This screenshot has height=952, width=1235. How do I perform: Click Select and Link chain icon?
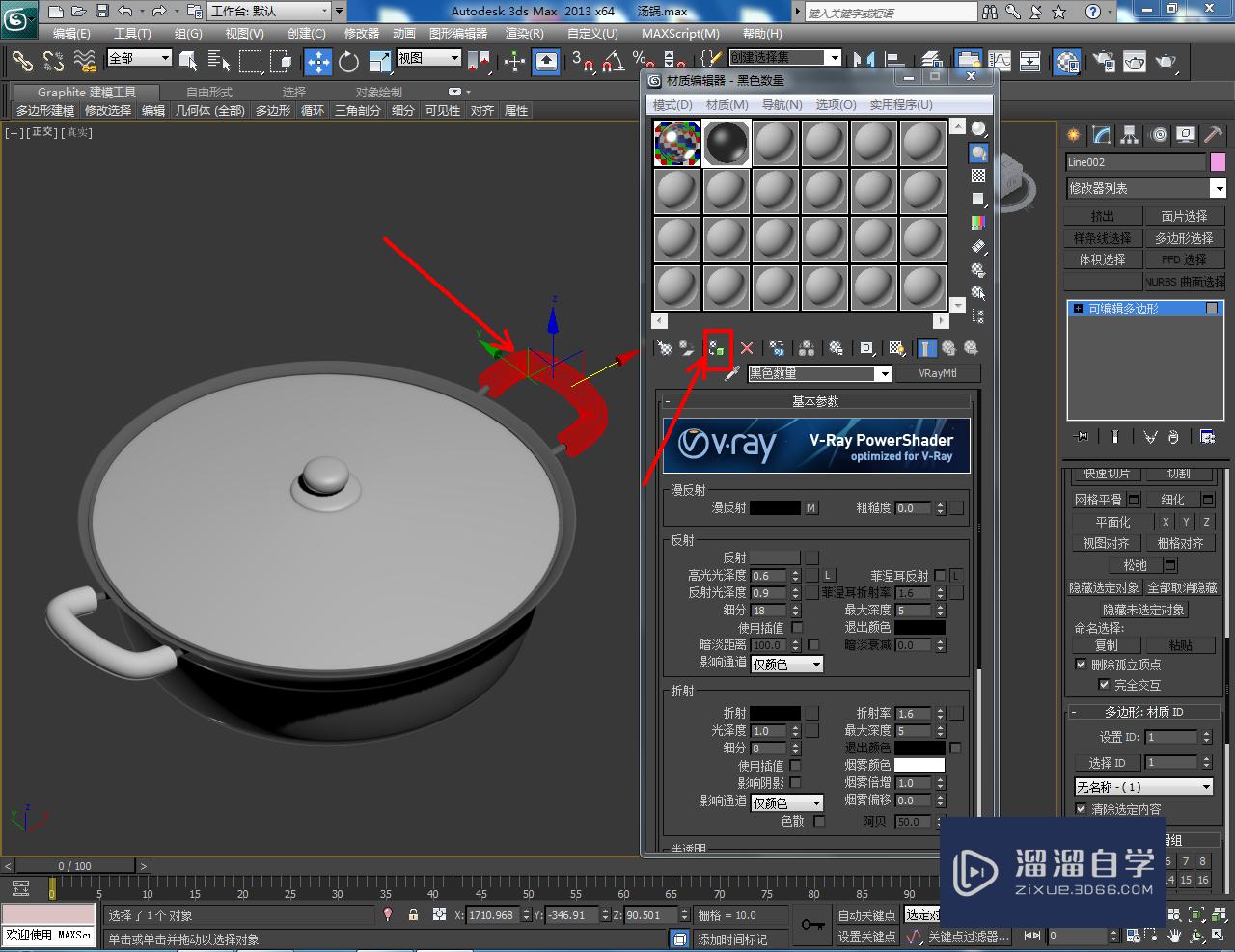pos(21,62)
